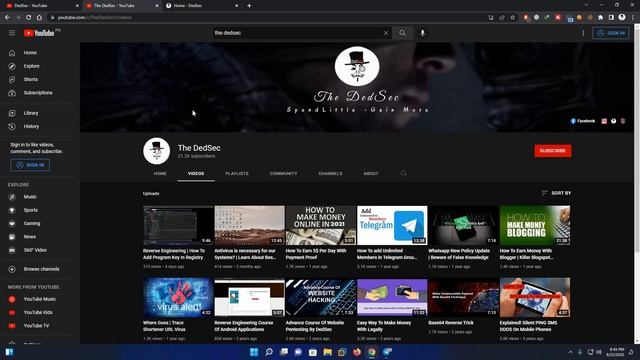
Task: Open the YouTube hamburger guide menu
Action: [x=12, y=33]
